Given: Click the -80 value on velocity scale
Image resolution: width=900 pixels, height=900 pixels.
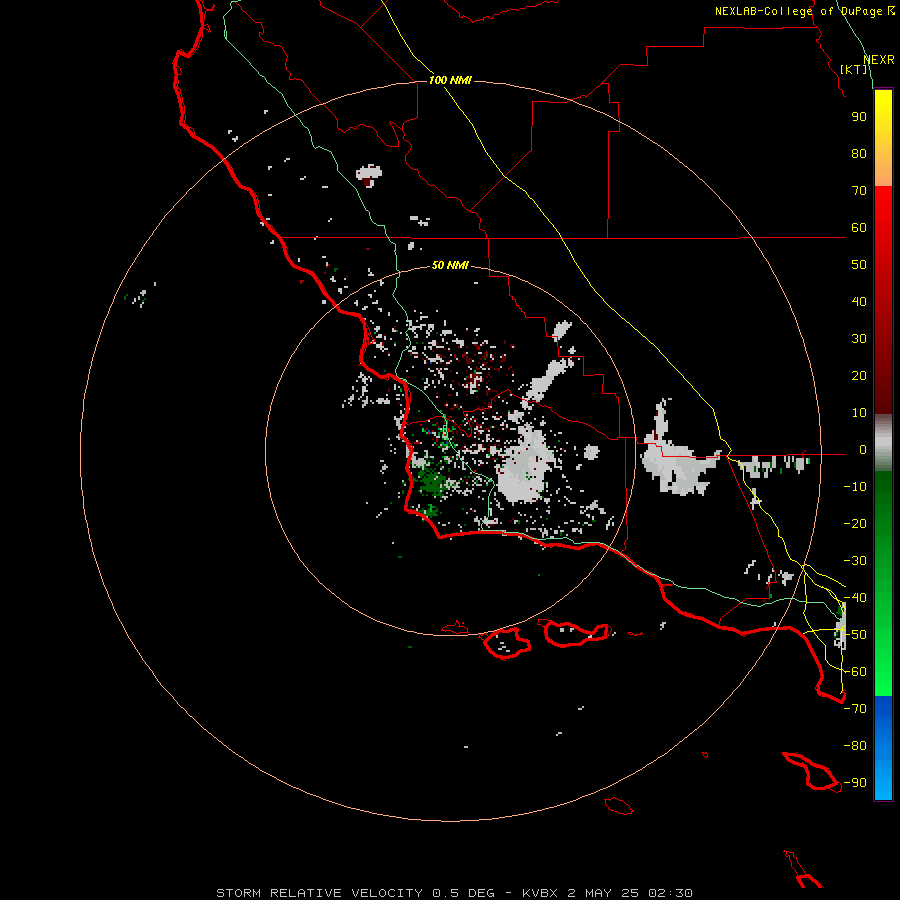Looking at the screenshot, I should tap(855, 746).
